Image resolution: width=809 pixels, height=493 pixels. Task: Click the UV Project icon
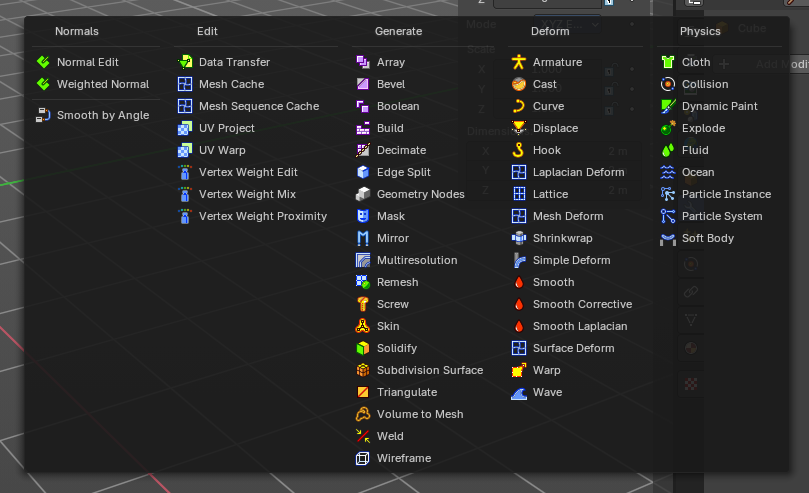click(x=185, y=128)
